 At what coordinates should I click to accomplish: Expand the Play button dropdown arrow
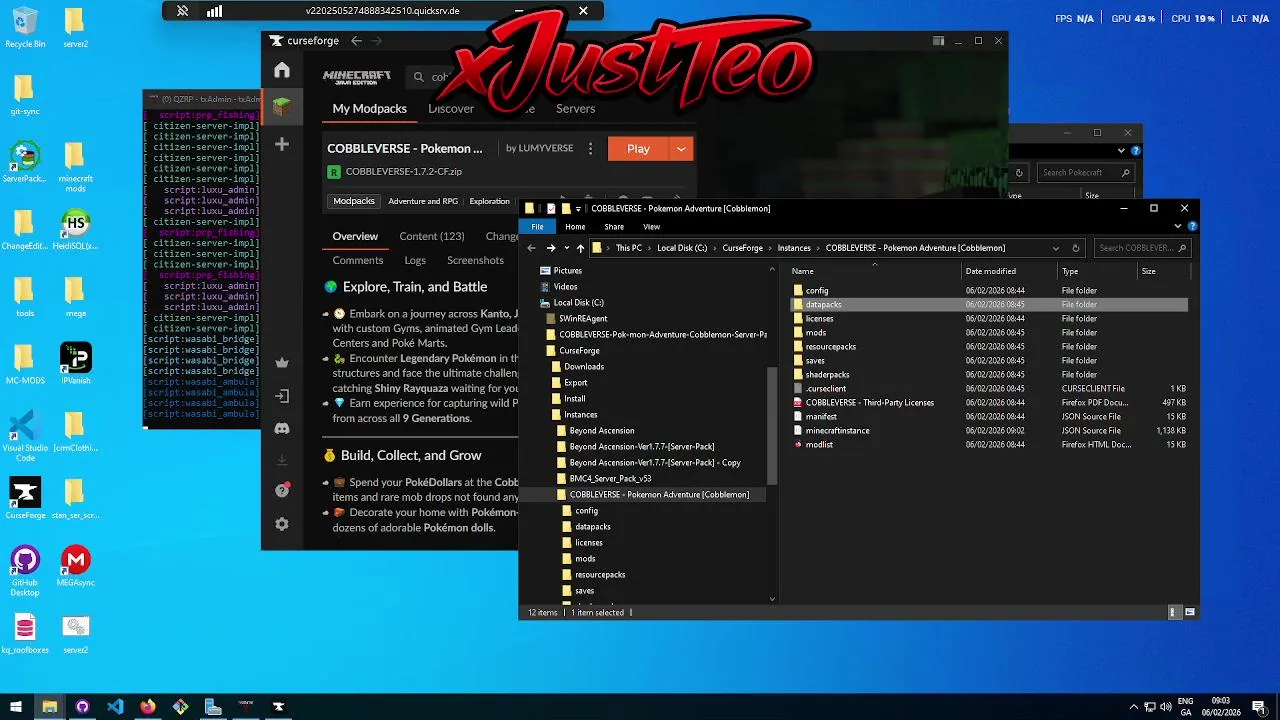(x=681, y=148)
